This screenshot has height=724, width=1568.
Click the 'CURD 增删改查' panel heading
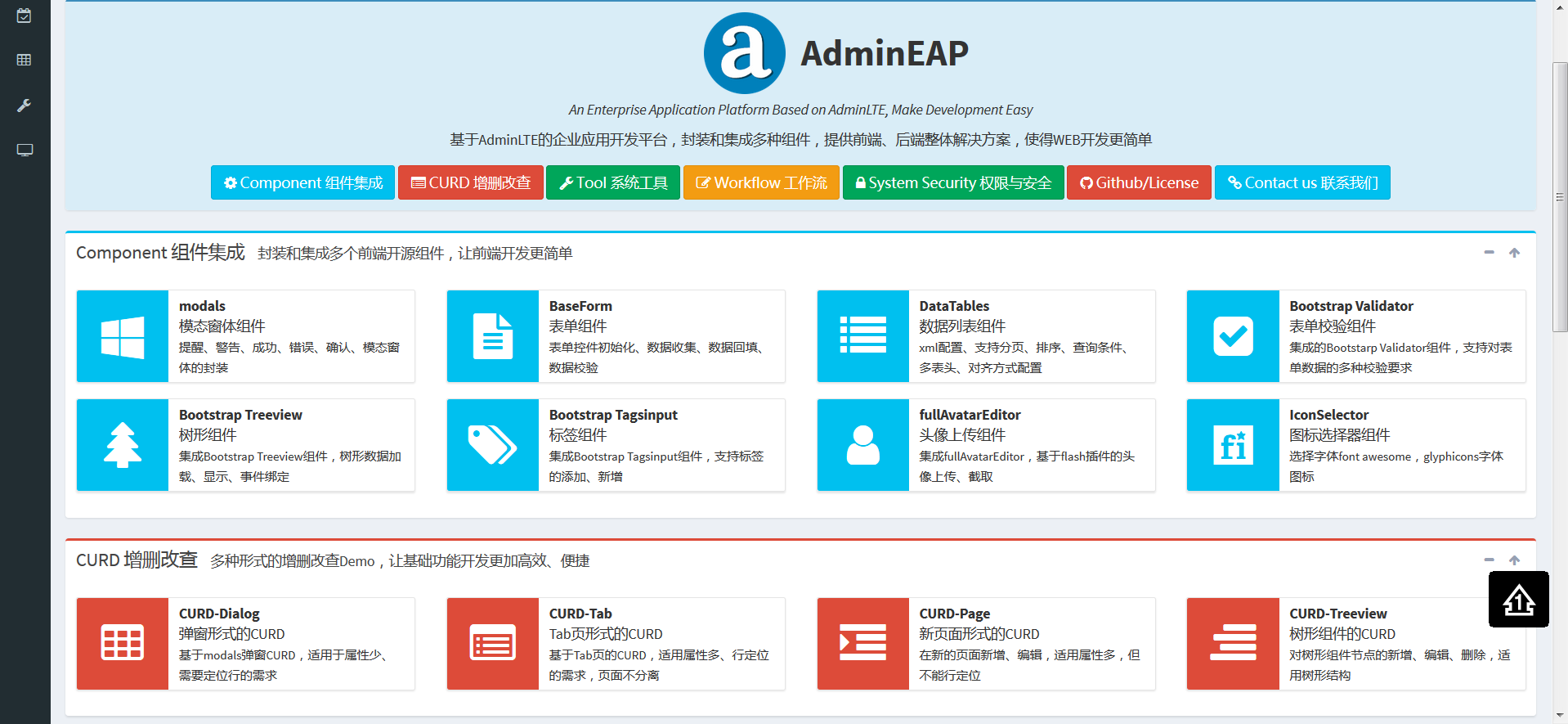click(x=137, y=560)
